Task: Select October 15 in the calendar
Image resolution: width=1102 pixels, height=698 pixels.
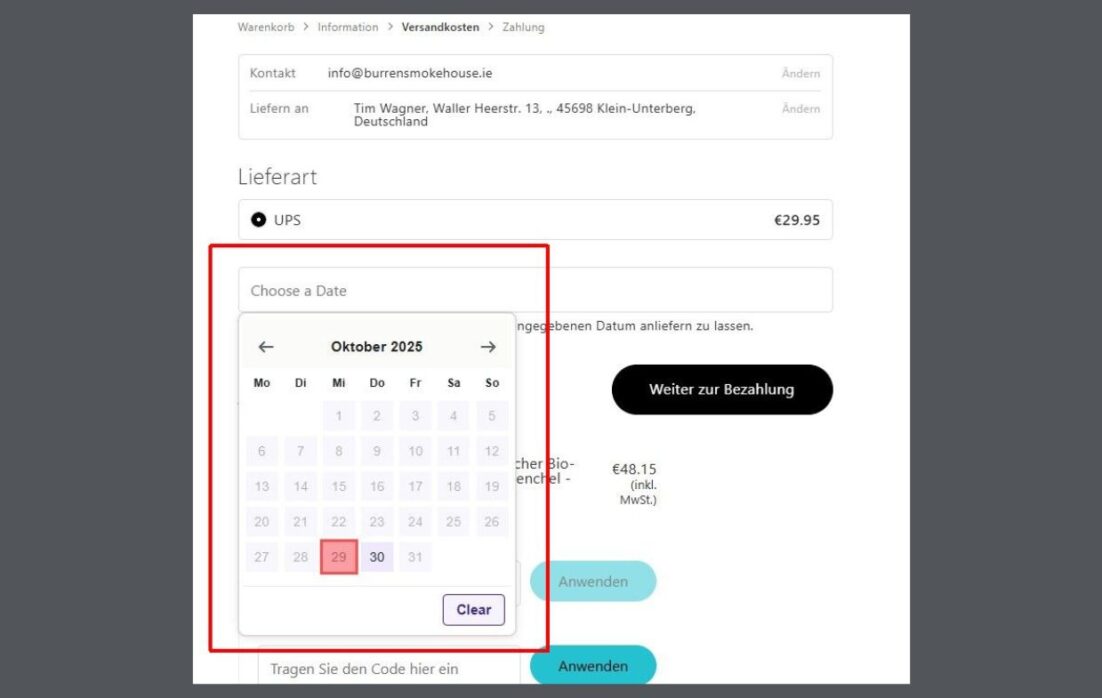Action: coord(339,487)
